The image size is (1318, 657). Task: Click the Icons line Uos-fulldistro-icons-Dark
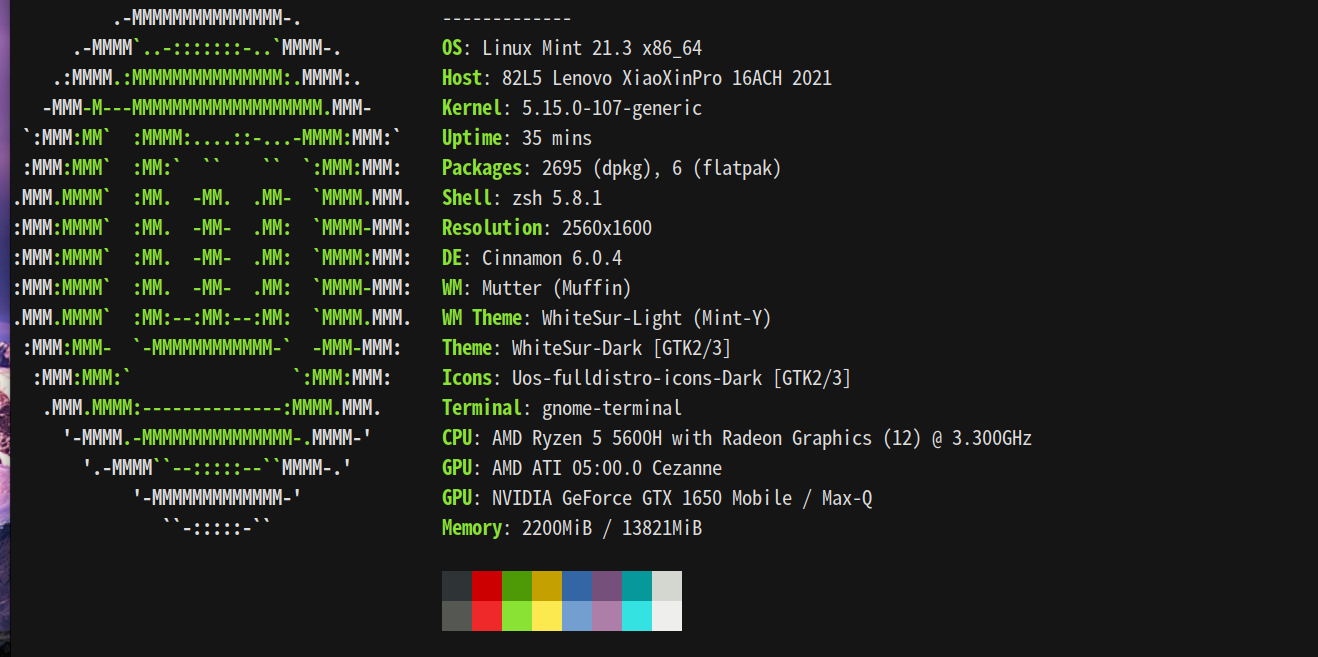[x=647, y=378]
